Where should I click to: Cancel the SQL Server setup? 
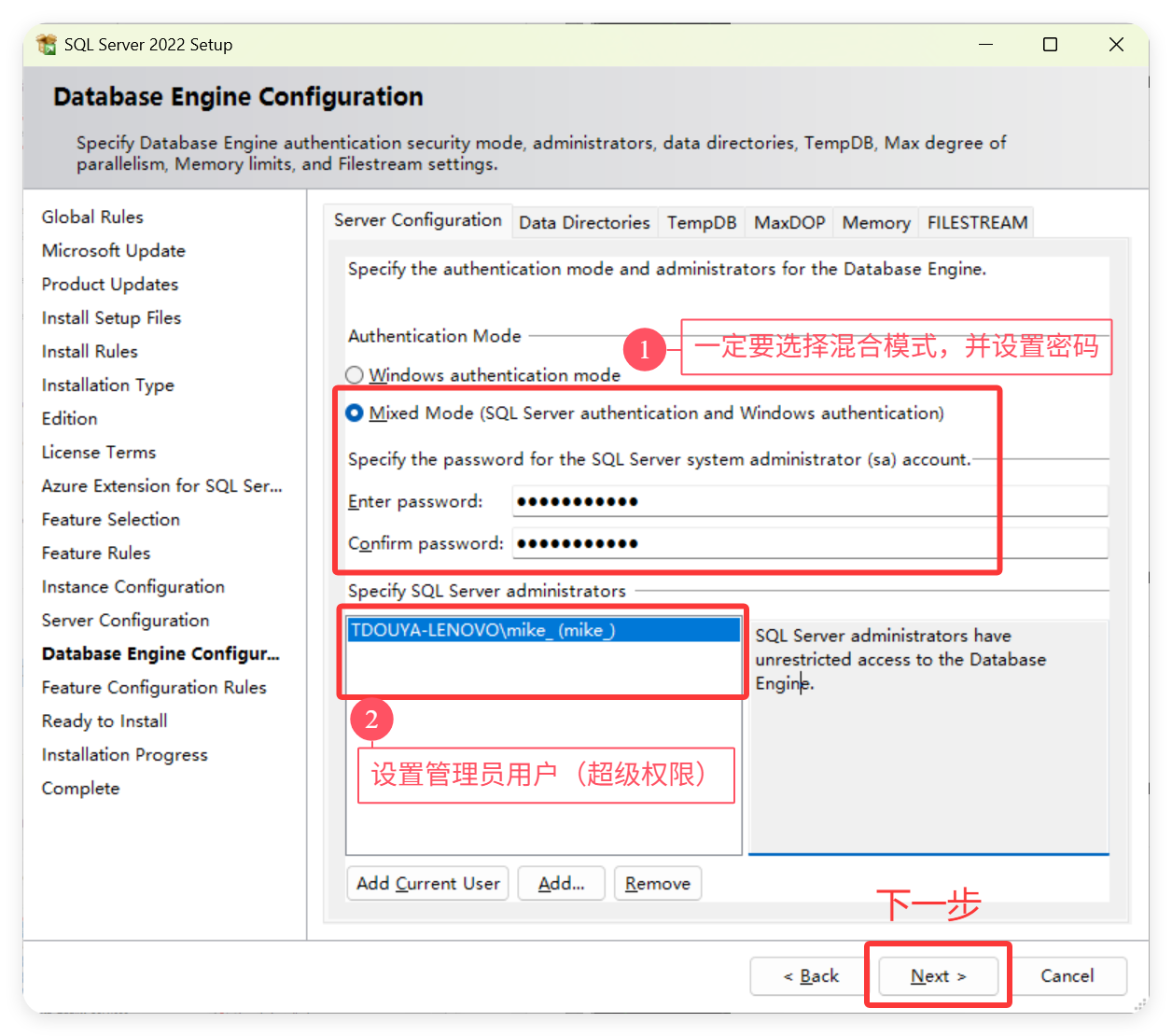pos(1067,975)
